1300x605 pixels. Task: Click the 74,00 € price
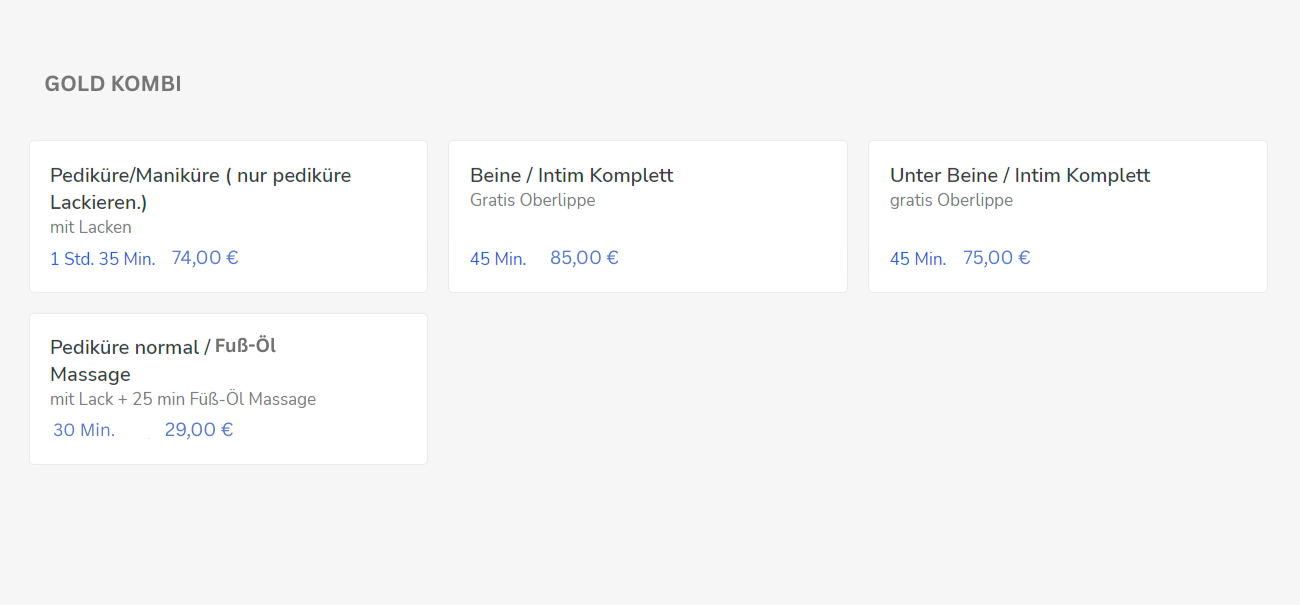tap(205, 258)
